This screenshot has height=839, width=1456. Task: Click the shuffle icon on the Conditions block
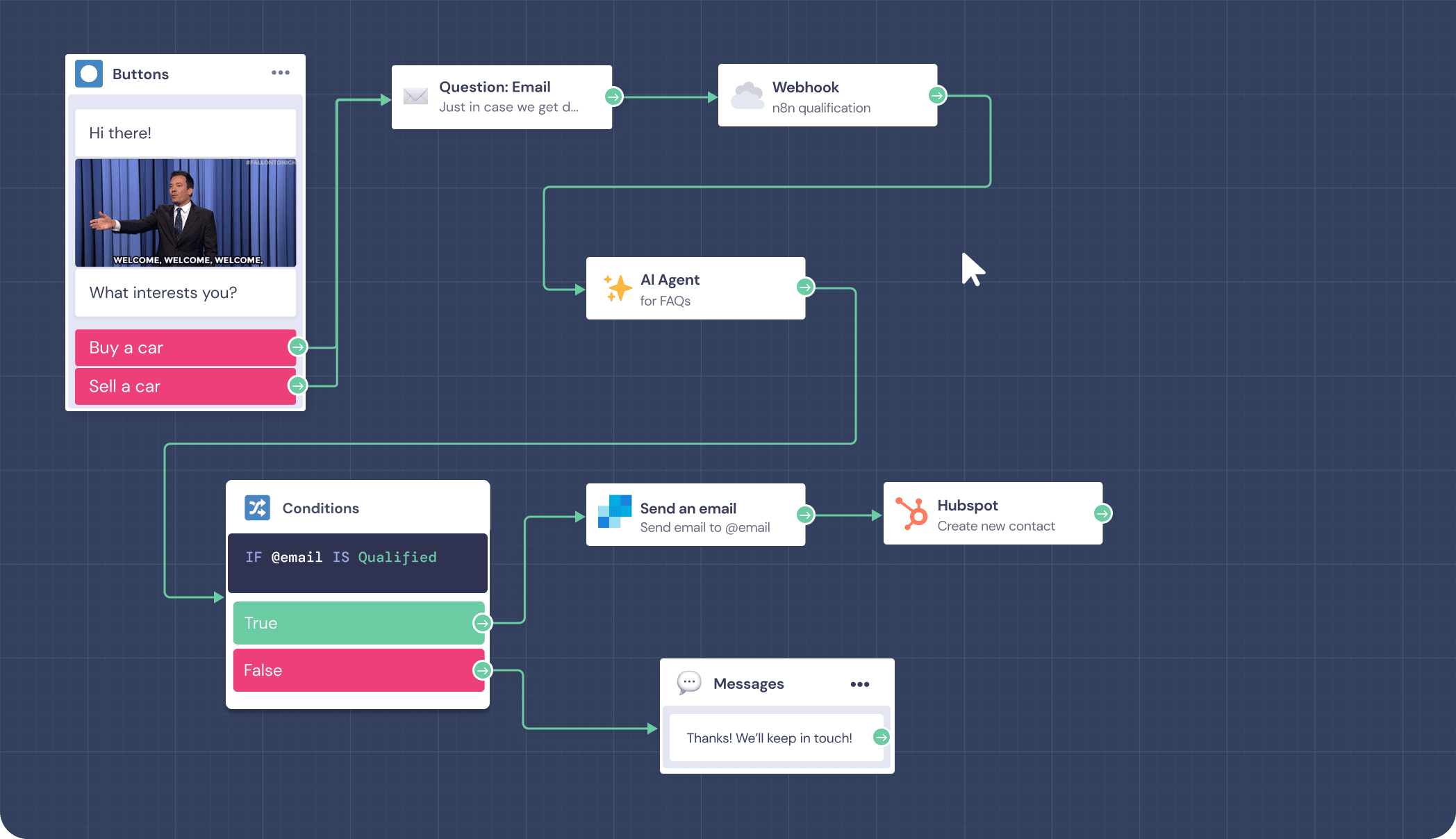pos(256,508)
